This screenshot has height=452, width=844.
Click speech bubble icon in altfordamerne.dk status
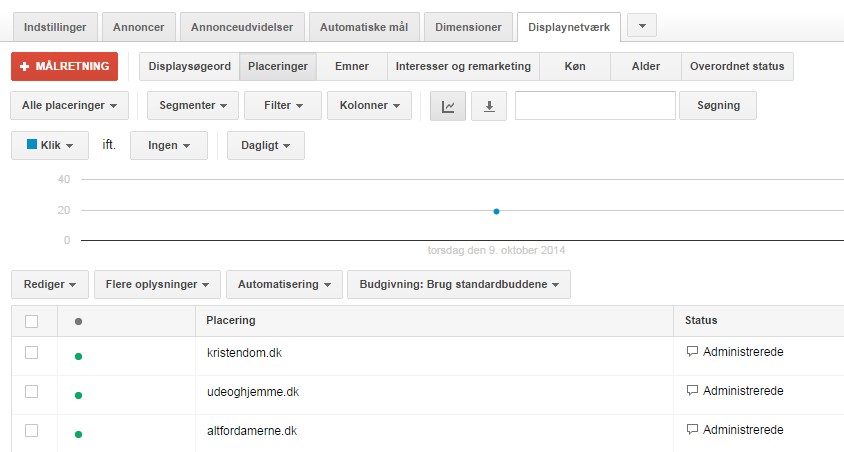coord(692,430)
